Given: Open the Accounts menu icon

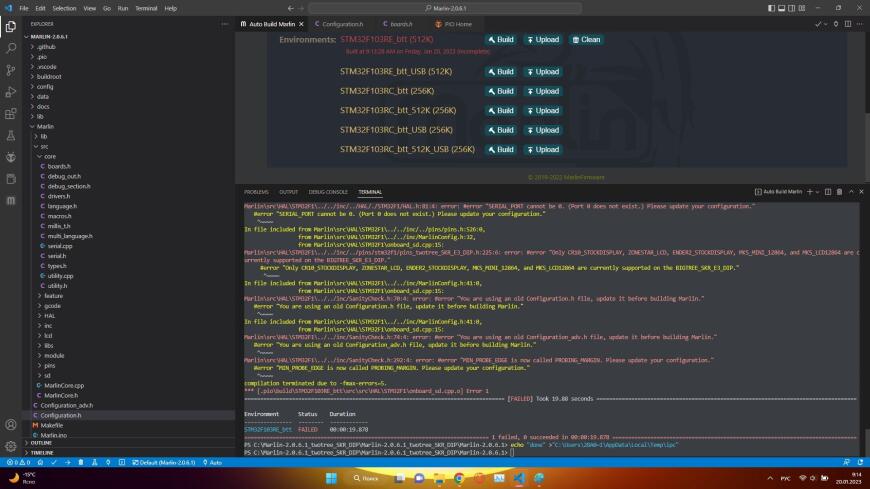Looking at the screenshot, I should (x=11, y=425).
